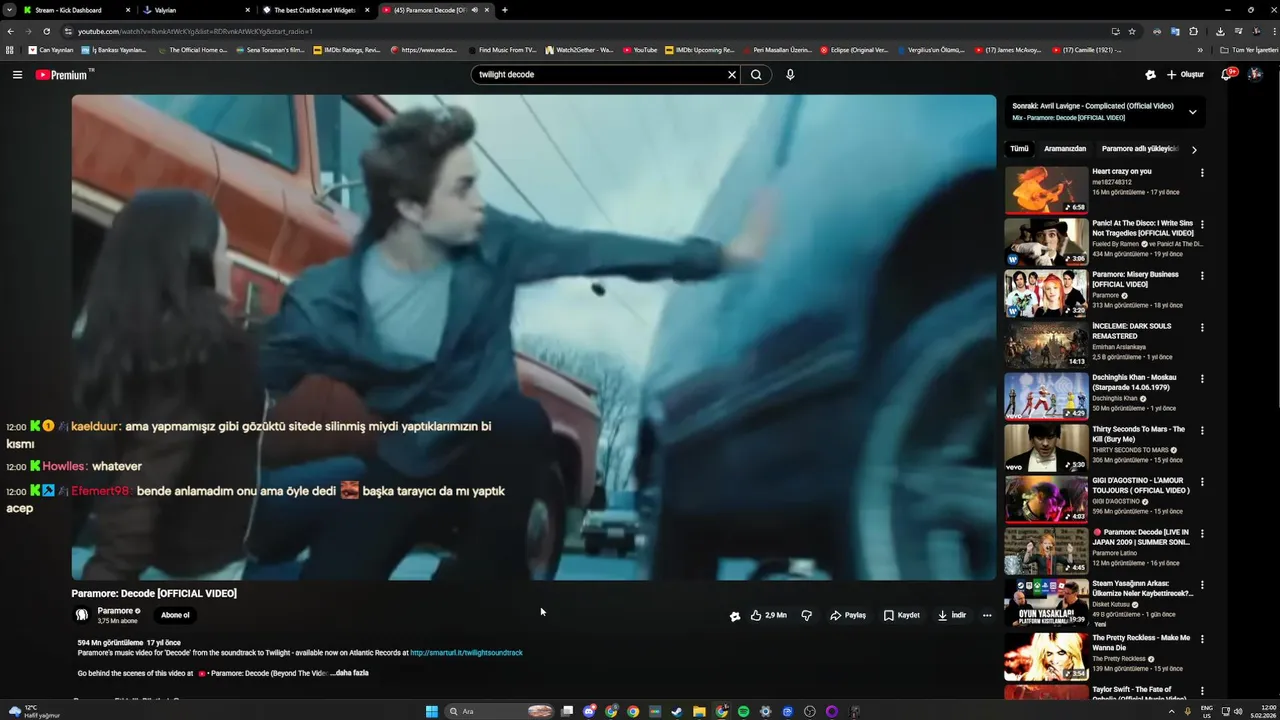This screenshot has width=1280, height=720.
Task: Open Tüm Yer İşaretleri bookmarks folder
Action: pyautogui.click(x=1249, y=50)
